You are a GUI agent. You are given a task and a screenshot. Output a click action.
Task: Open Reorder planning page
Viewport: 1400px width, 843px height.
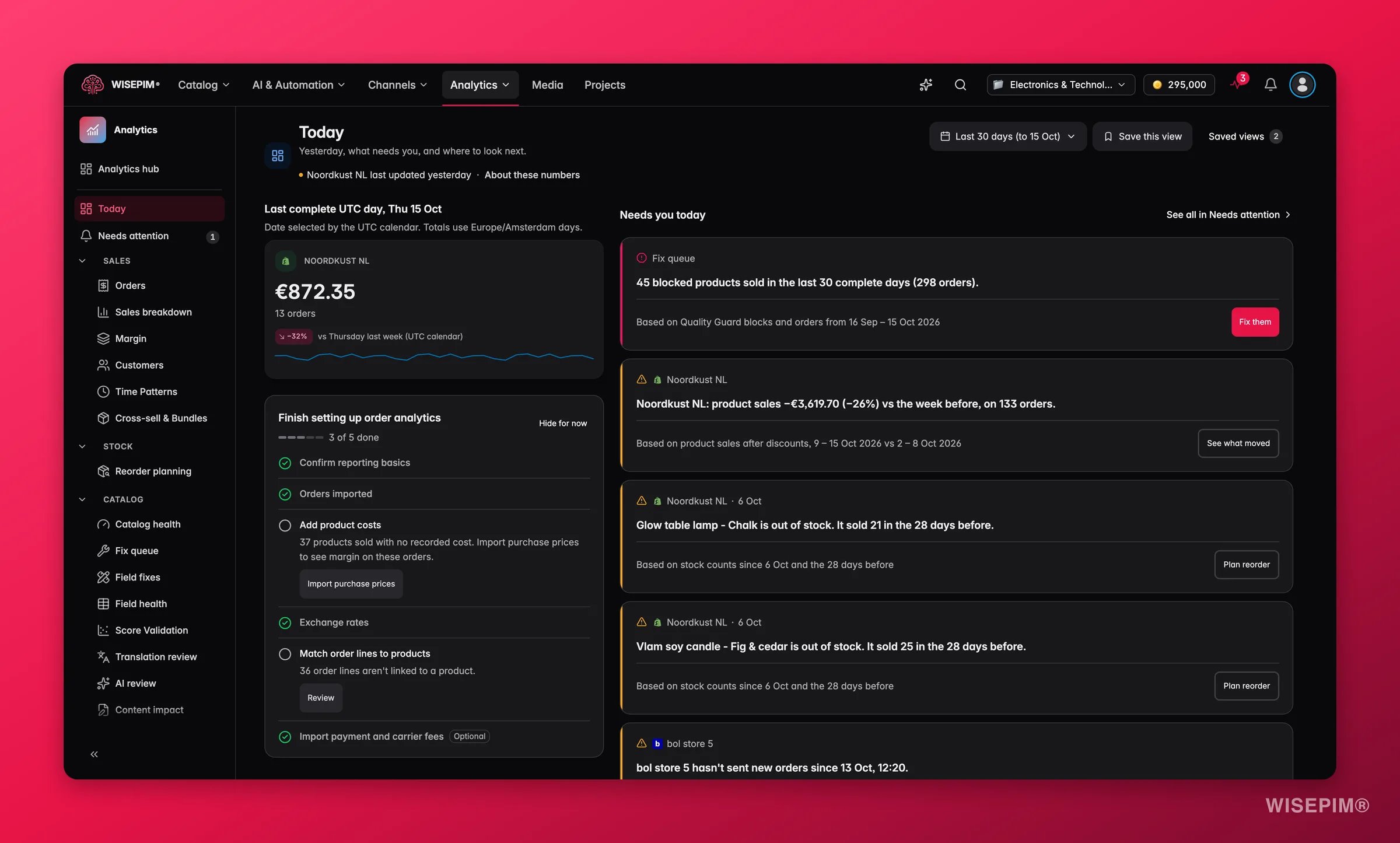point(152,471)
